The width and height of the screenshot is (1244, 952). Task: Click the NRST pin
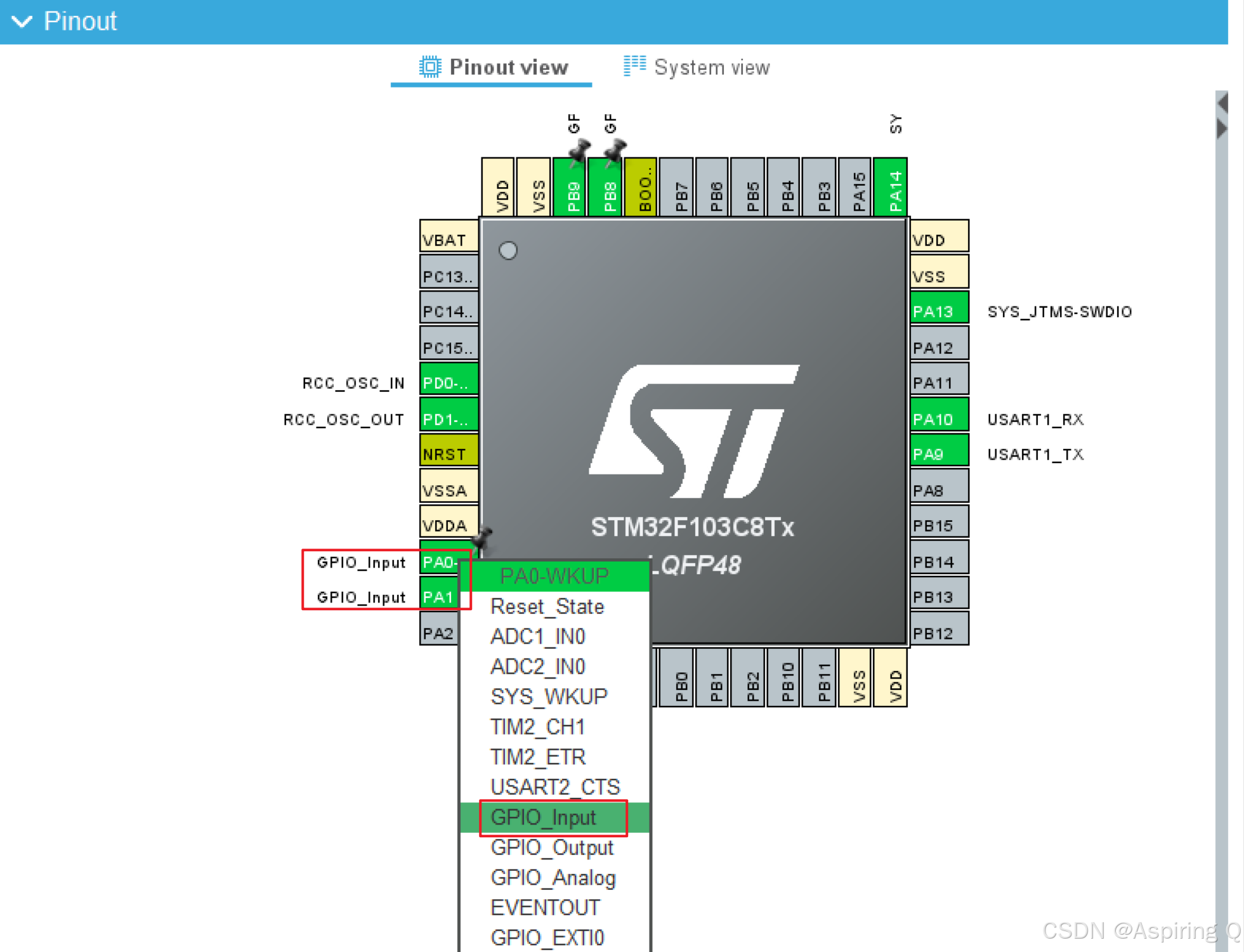tap(449, 450)
